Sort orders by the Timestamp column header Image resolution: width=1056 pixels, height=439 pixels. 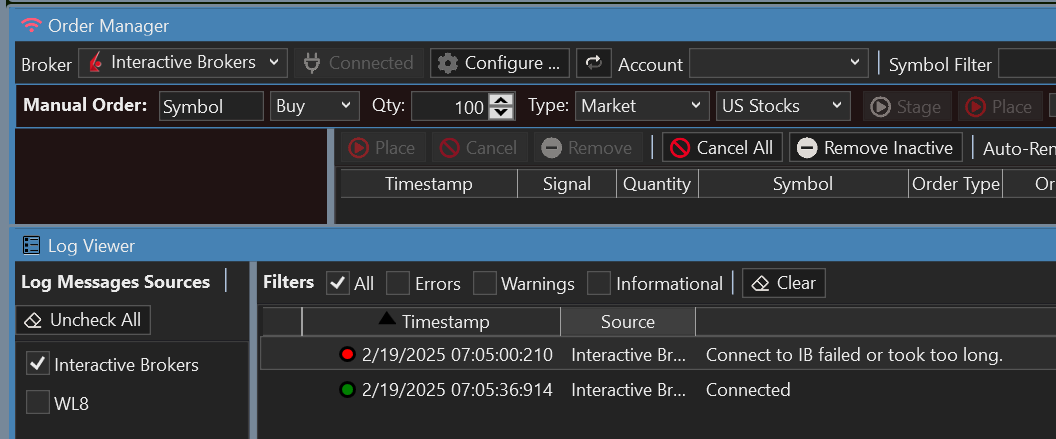click(x=429, y=184)
